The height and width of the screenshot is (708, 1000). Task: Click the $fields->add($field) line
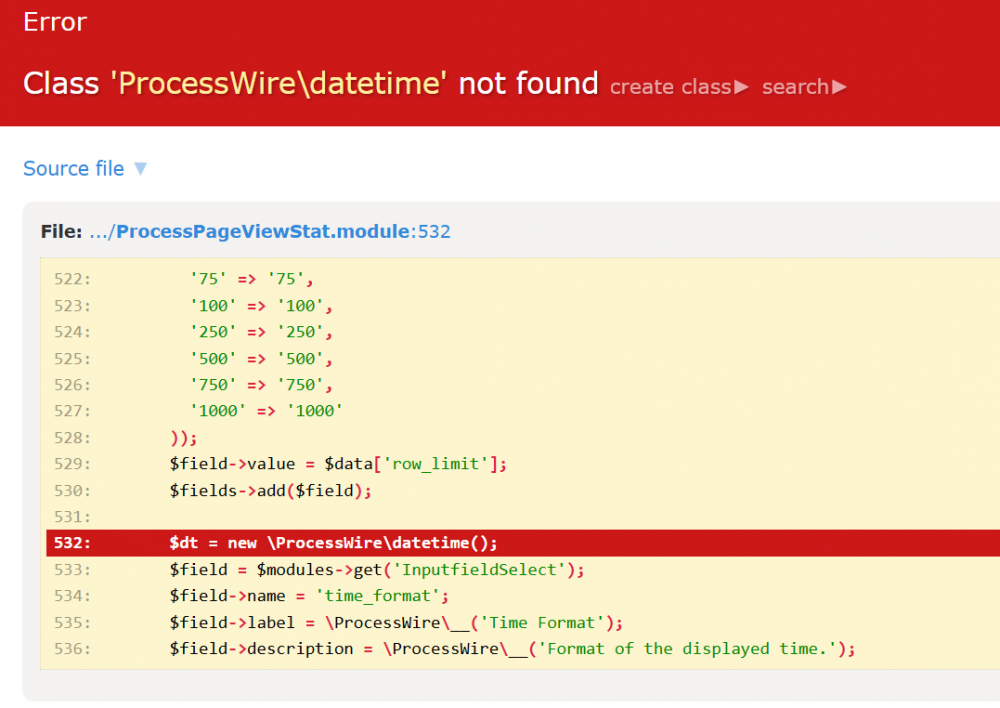point(270,490)
